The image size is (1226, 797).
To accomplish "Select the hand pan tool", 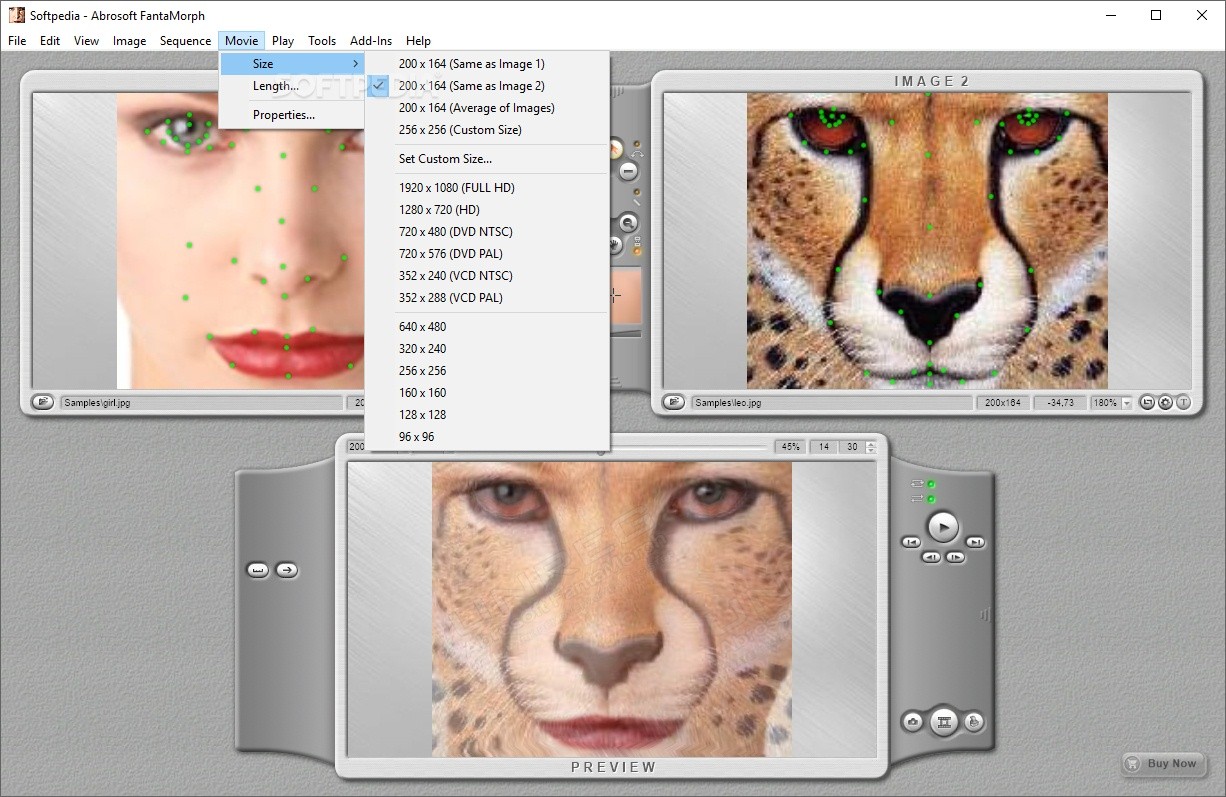I will (x=615, y=243).
